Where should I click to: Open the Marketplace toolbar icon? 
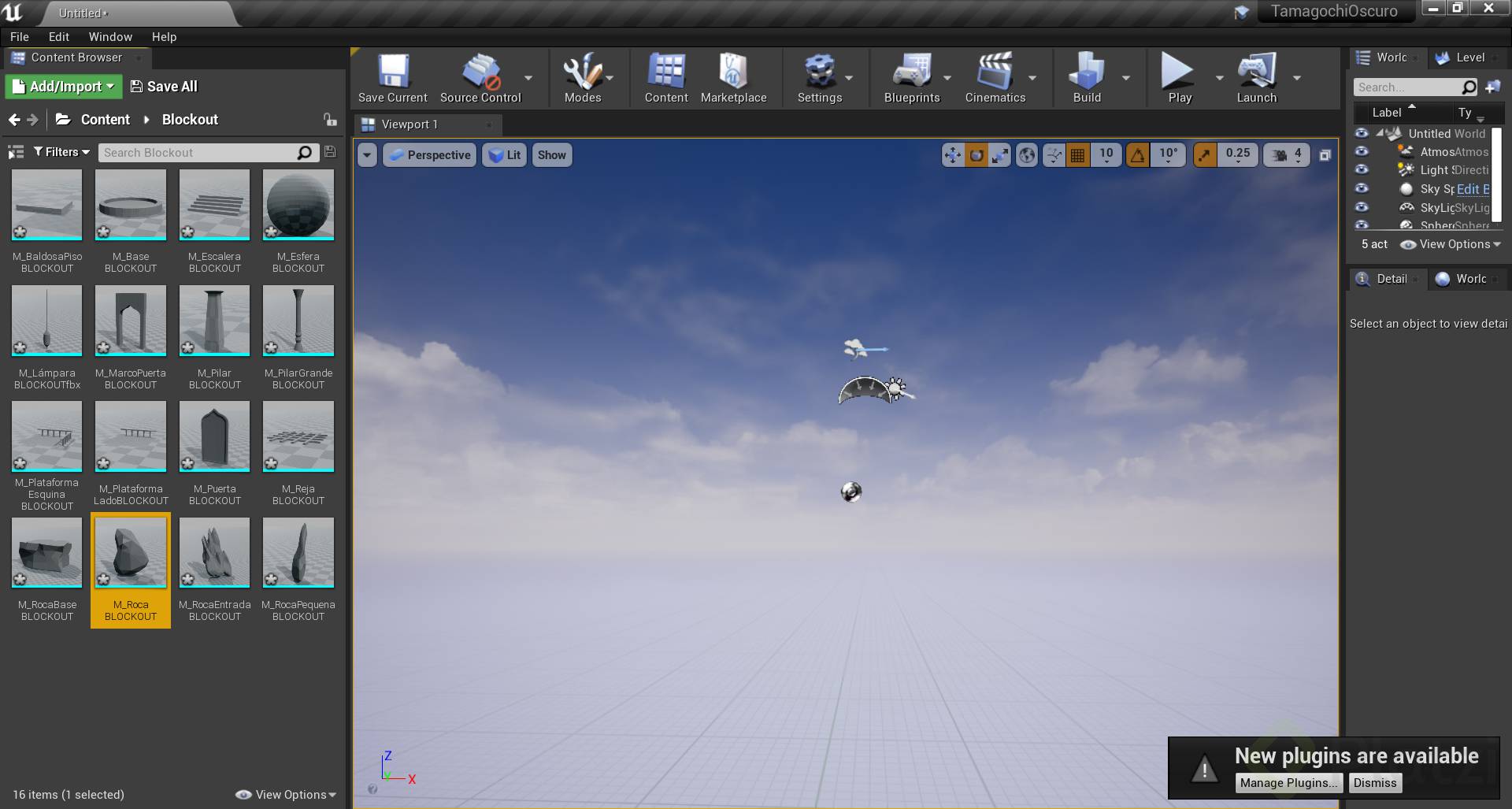click(733, 77)
